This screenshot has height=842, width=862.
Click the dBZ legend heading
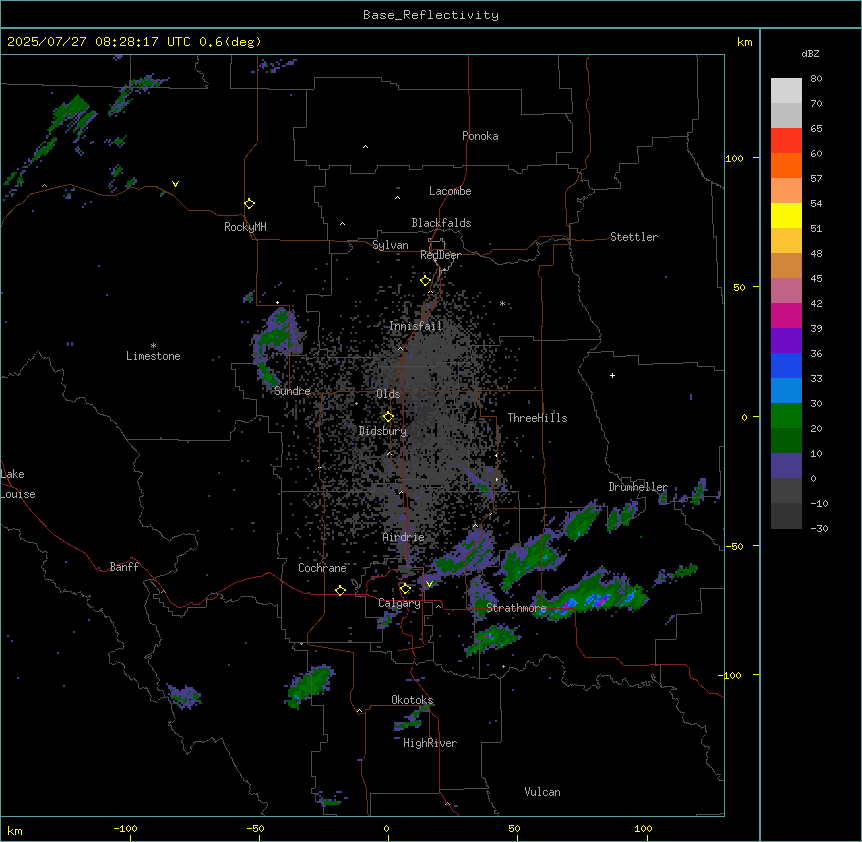[810, 53]
